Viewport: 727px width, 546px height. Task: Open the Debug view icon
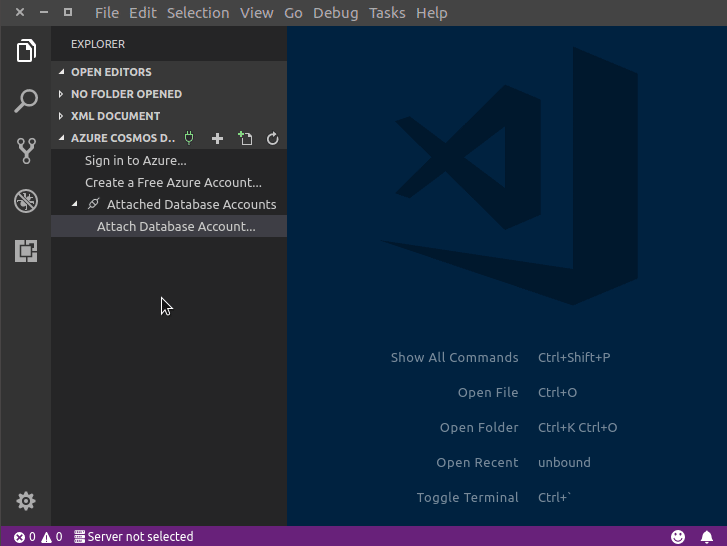point(26,201)
